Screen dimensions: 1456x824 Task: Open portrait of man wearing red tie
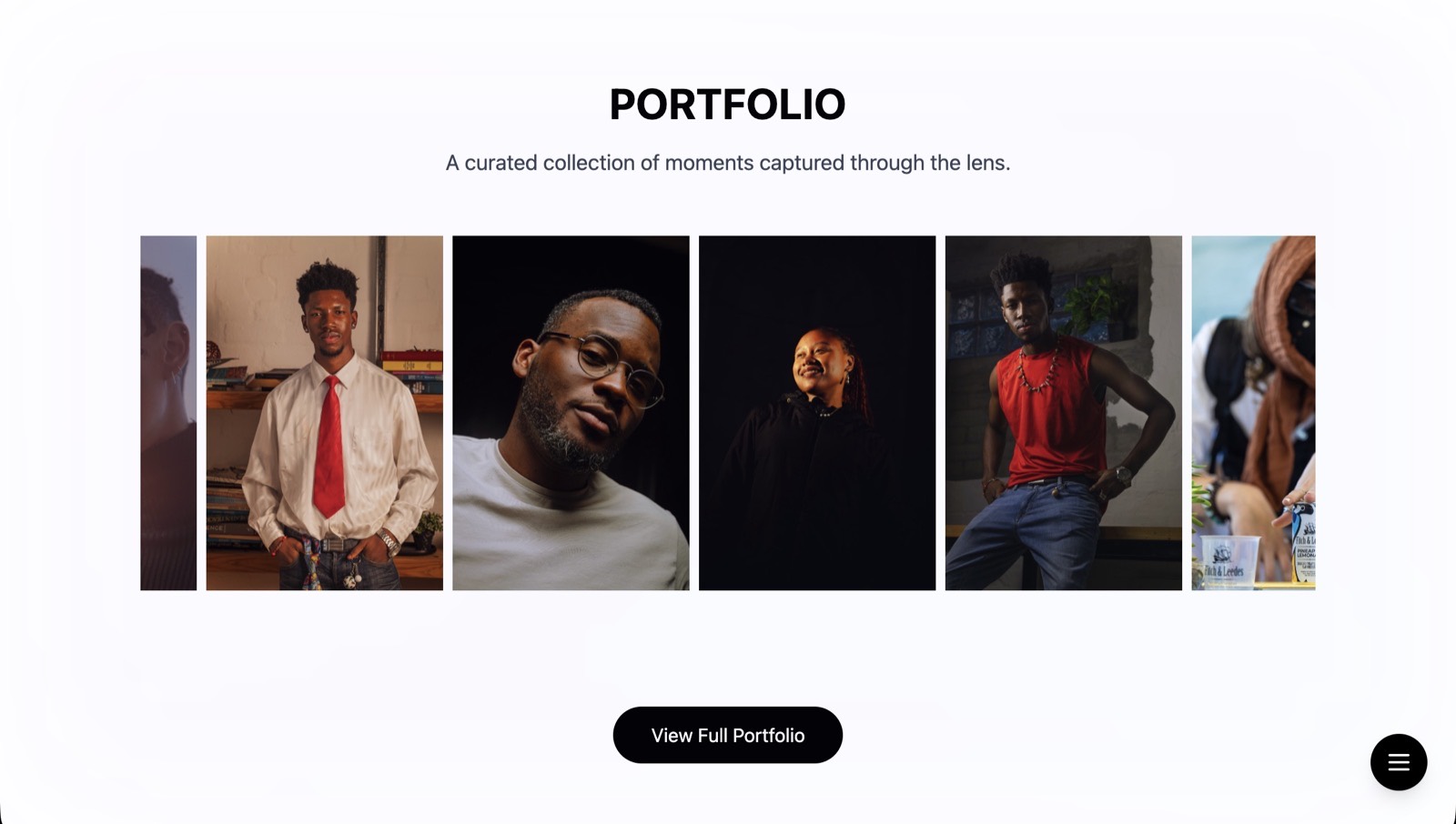(x=325, y=413)
